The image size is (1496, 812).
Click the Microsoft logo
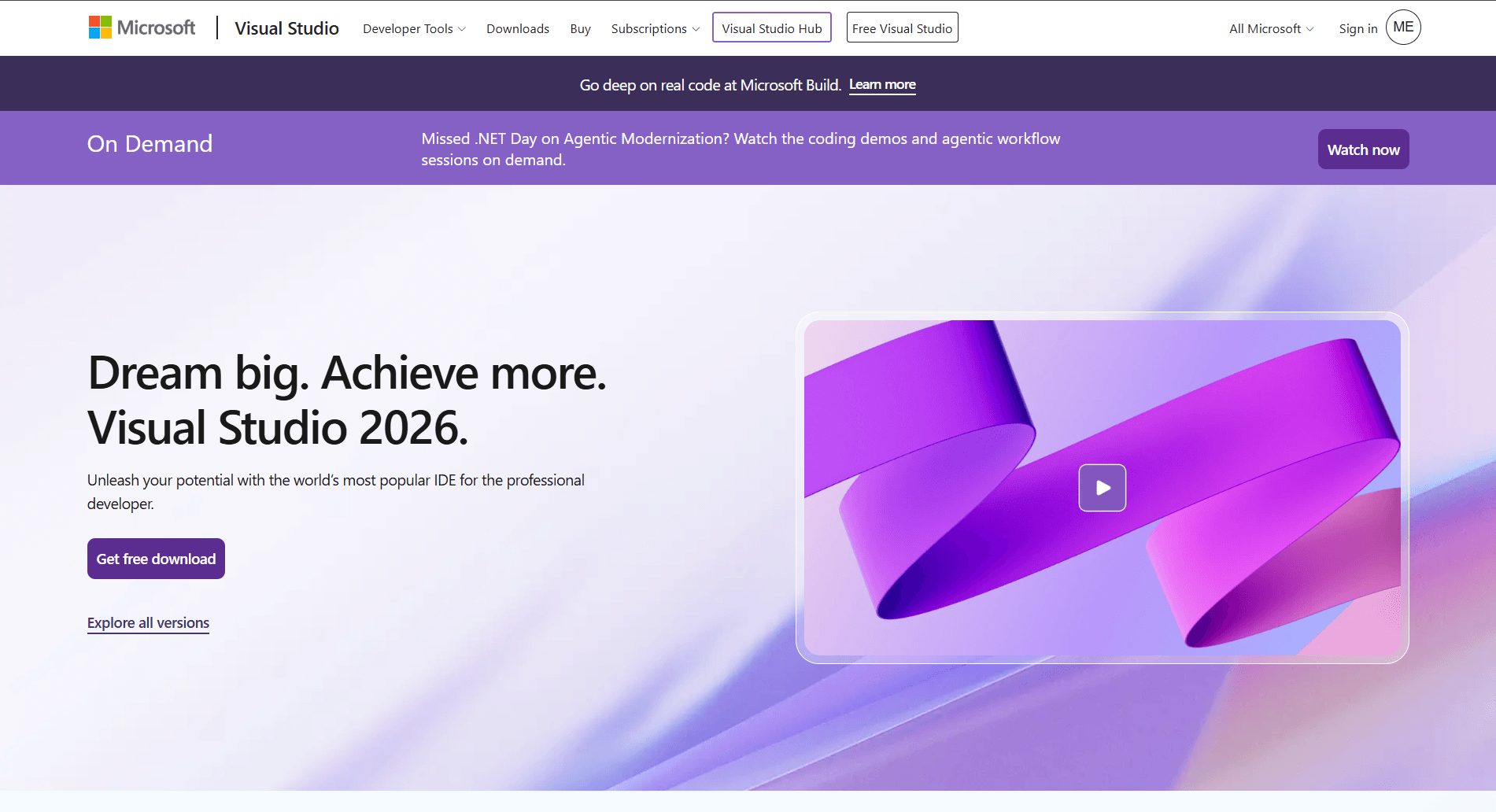pyautogui.click(x=142, y=28)
